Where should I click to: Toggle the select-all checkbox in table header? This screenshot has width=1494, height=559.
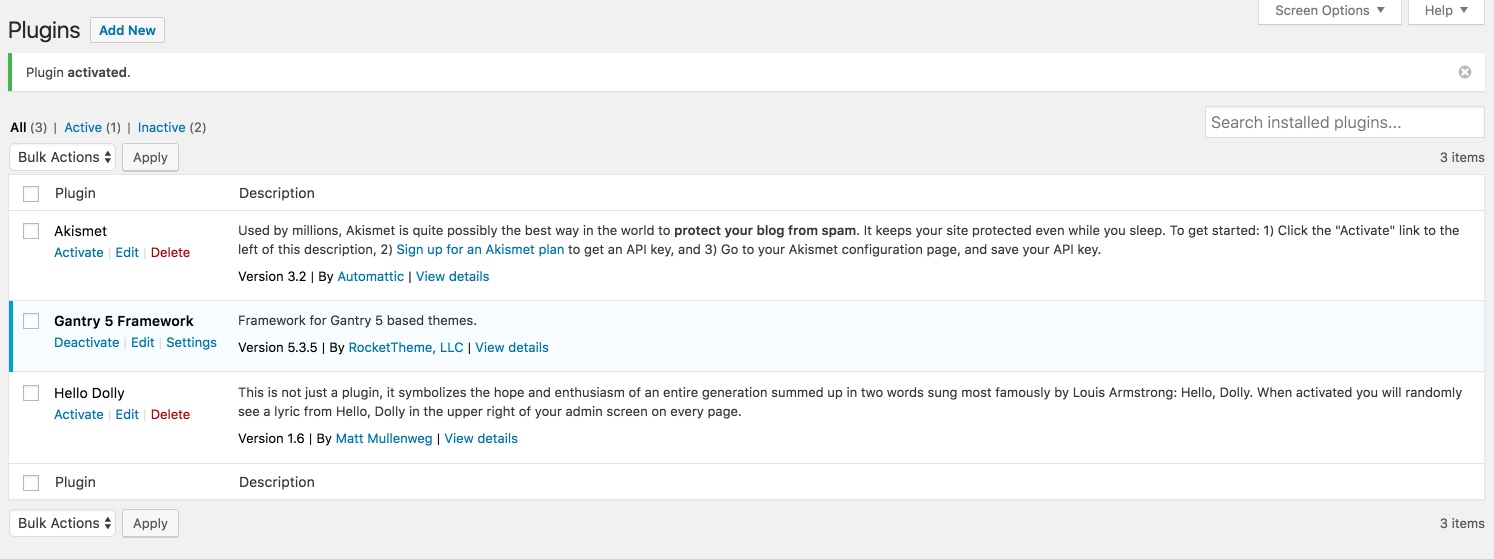31,193
